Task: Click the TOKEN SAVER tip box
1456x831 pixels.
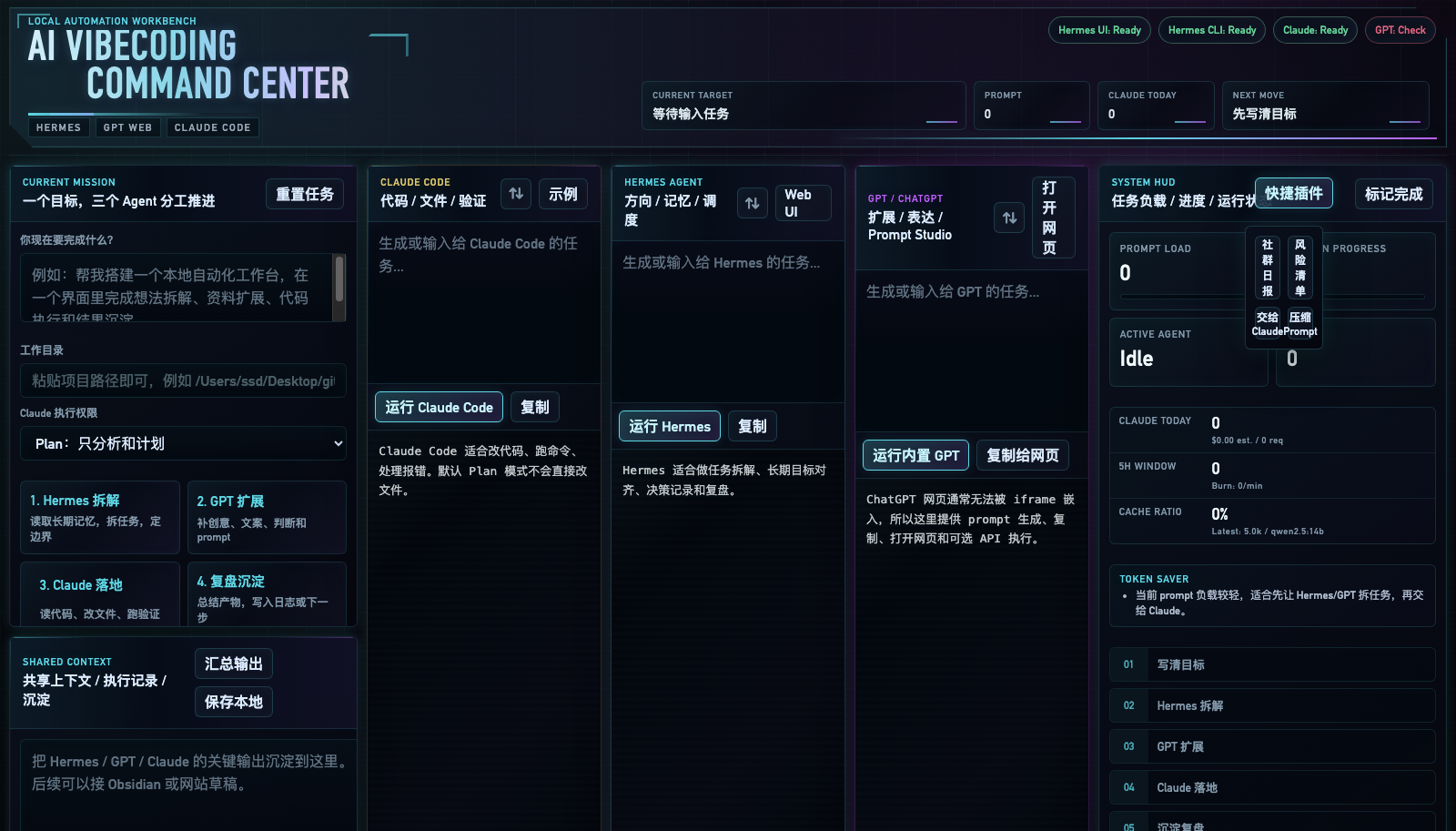Action: coord(1272,595)
